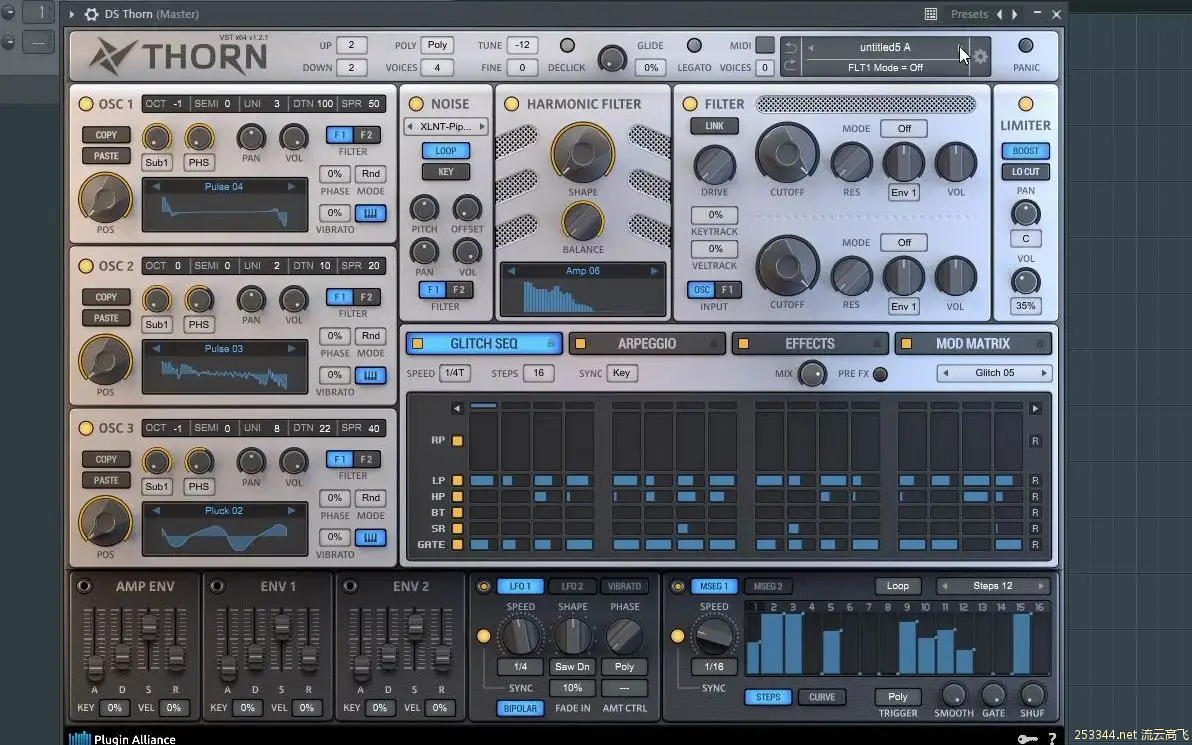Open Filter 1 MODE dropdown showing Off
This screenshot has height=745, width=1192.
pos(904,128)
